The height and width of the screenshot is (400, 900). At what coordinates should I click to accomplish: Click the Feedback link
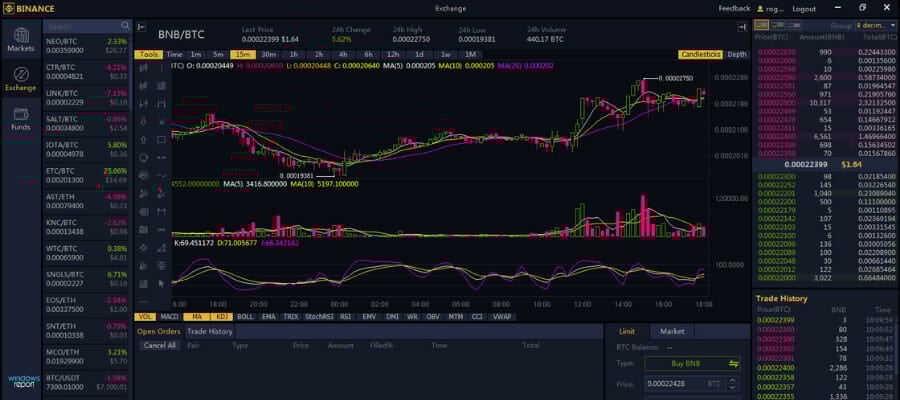734,9
